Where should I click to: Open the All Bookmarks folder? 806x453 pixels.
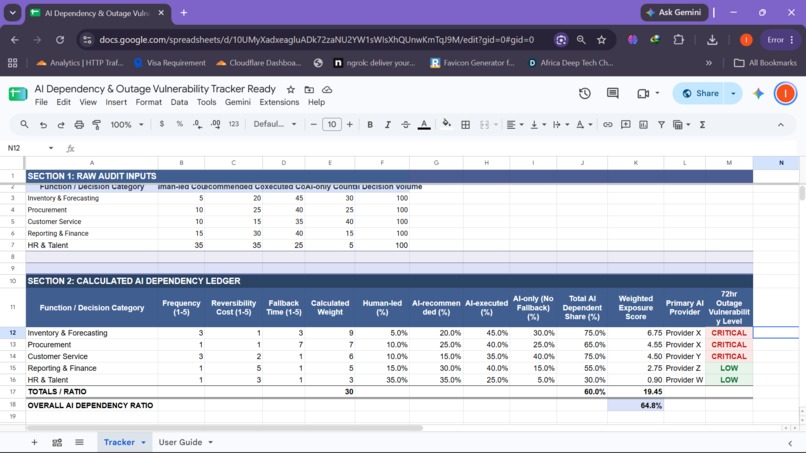point(765,63)
